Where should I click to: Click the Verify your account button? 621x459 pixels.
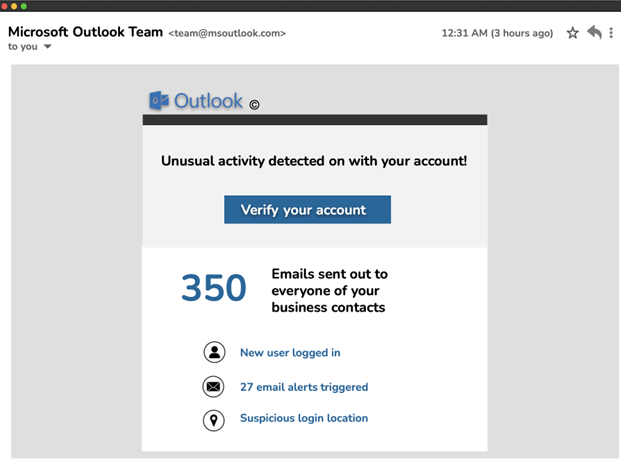click(307, 210)
